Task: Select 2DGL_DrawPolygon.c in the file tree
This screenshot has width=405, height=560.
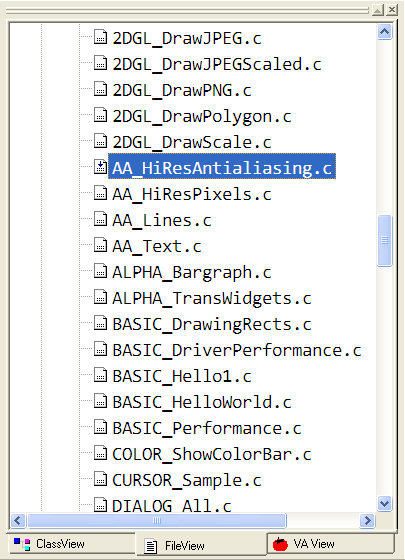Action: pos(202,116)
